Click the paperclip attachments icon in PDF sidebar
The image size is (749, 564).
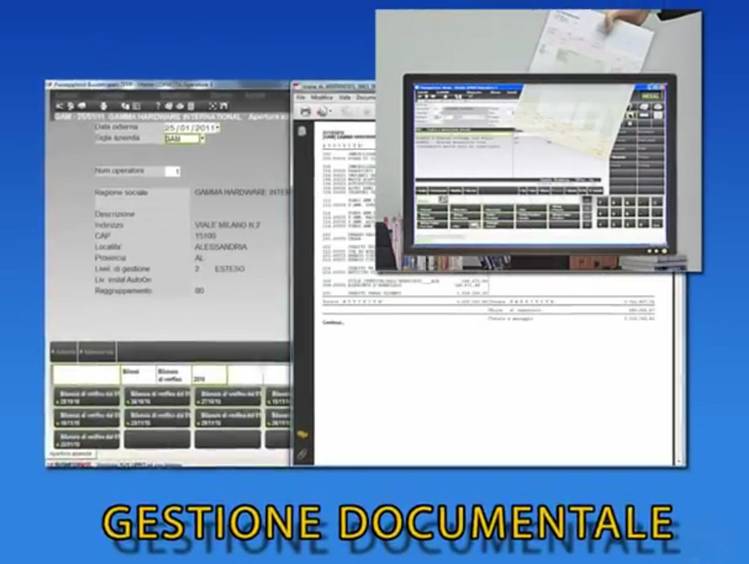[301, 454]
